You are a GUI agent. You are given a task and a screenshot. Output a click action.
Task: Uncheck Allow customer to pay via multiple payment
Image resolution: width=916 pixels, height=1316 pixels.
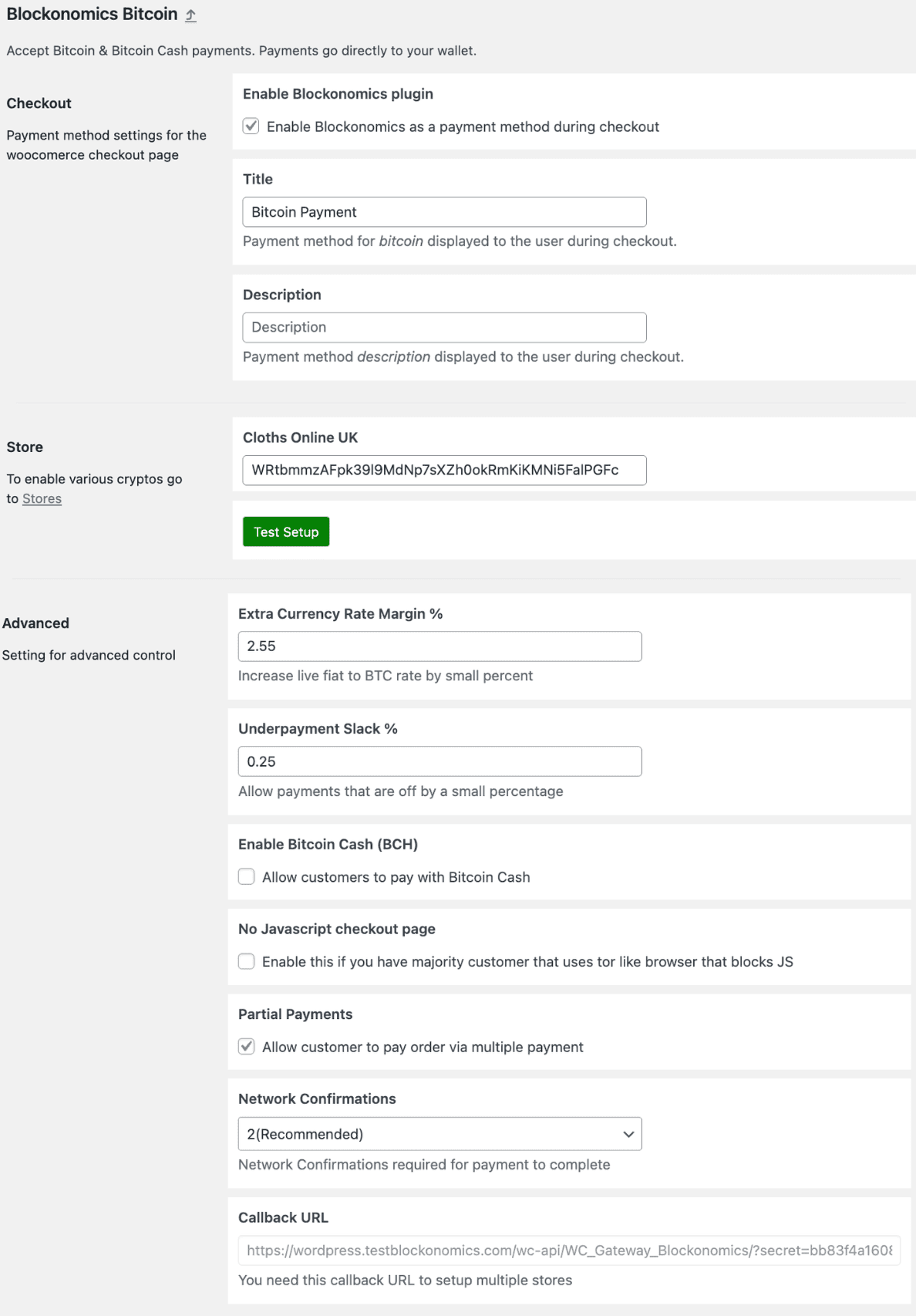coord(246,1046)
